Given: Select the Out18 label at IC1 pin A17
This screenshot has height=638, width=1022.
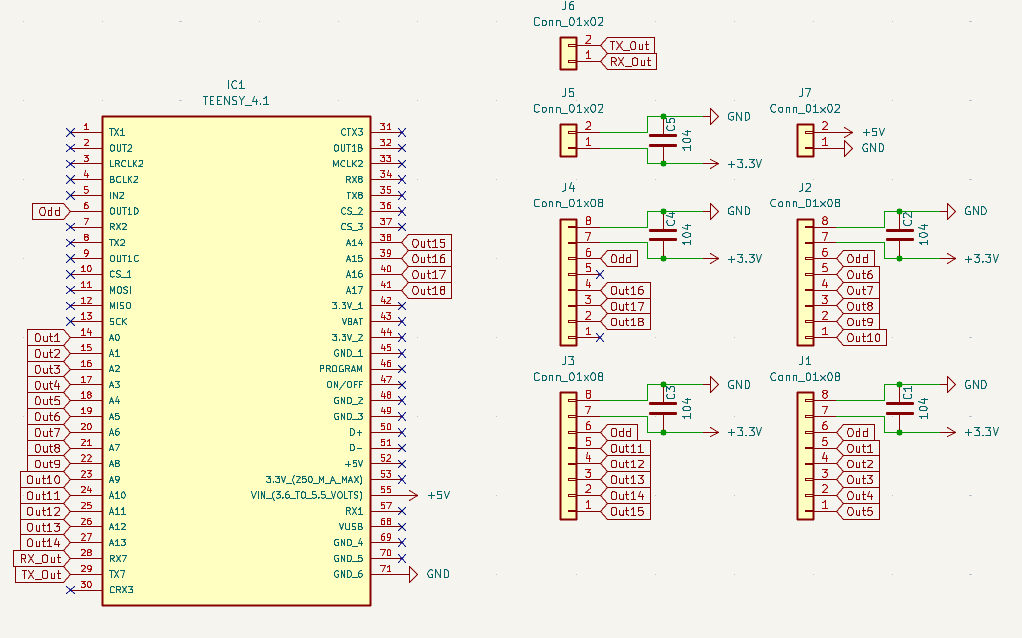Looking at the screenshot, I should (x=427, y=291).
